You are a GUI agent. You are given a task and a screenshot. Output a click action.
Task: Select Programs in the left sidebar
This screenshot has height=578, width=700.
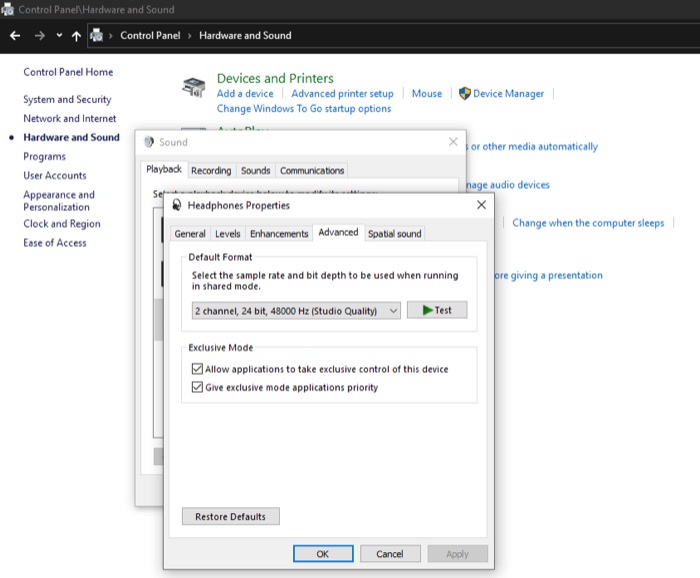tap(45, 156)
